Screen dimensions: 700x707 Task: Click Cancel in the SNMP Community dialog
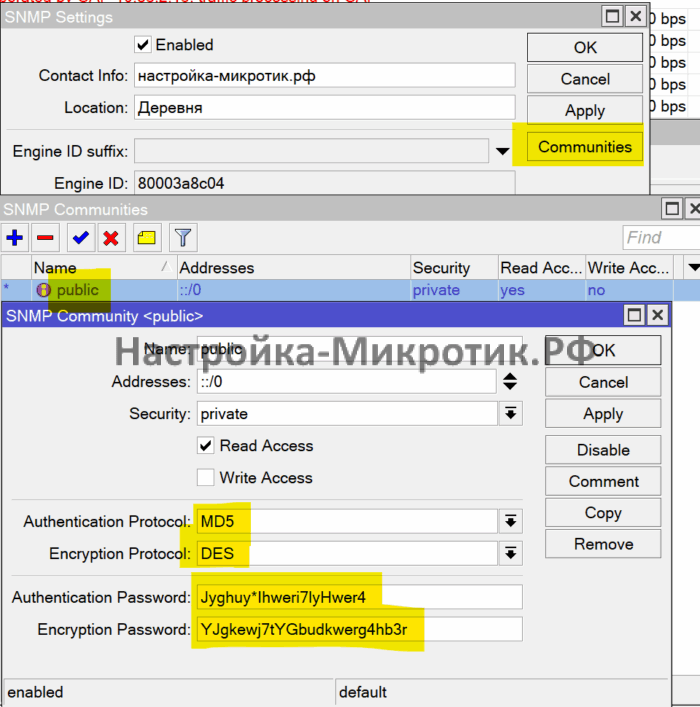click(x=603, y=382)
